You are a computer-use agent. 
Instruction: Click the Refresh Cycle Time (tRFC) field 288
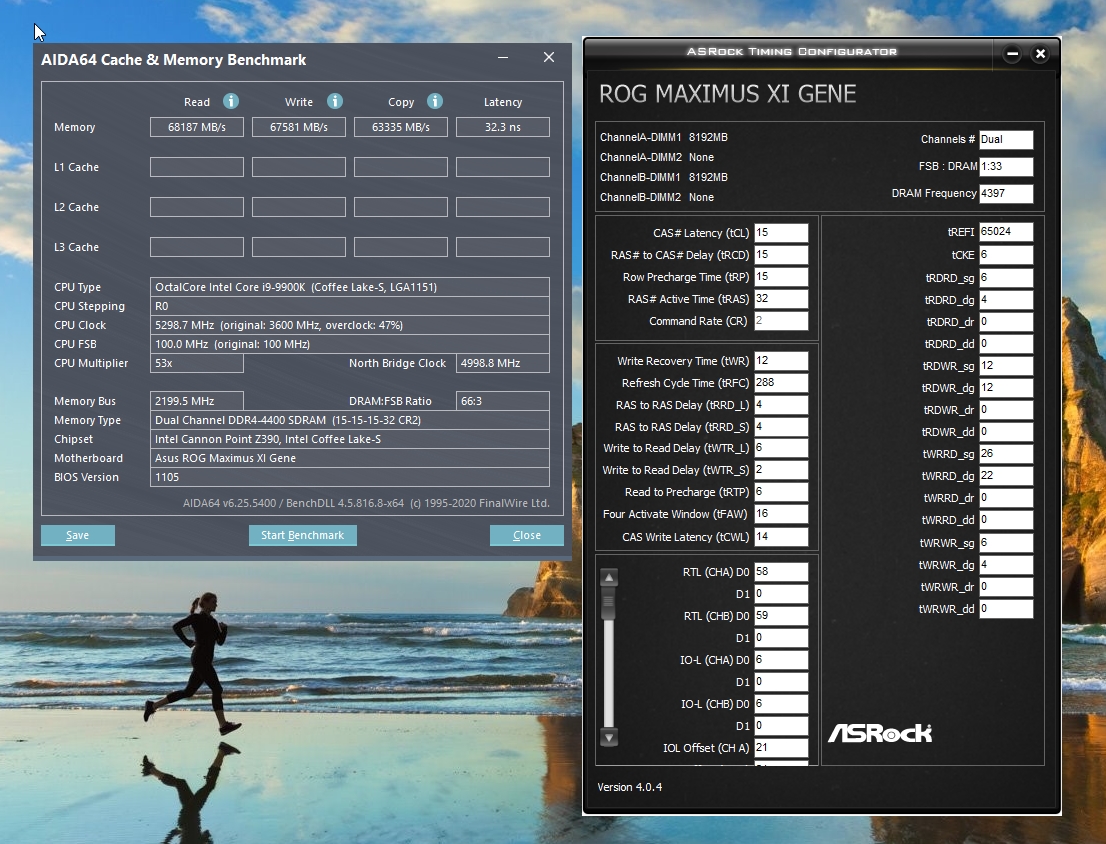tap(781, 382)
